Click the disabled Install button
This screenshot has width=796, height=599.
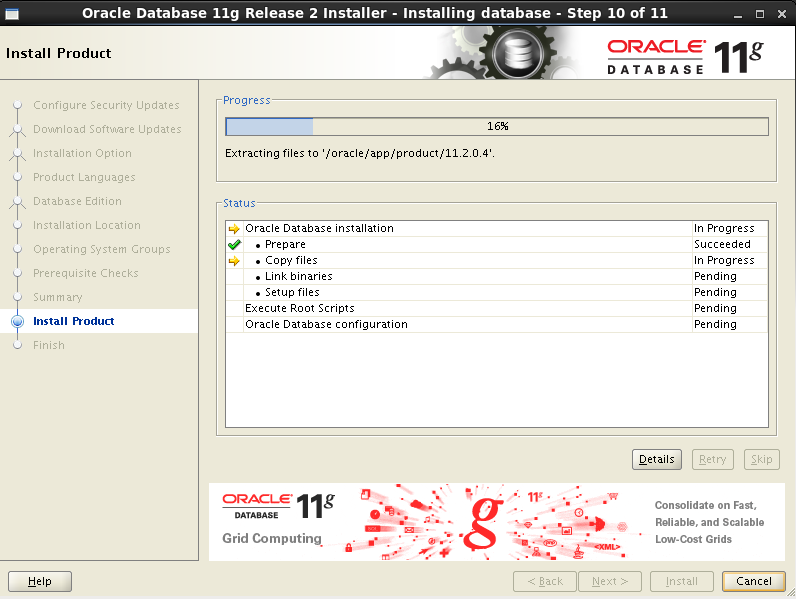682,581
